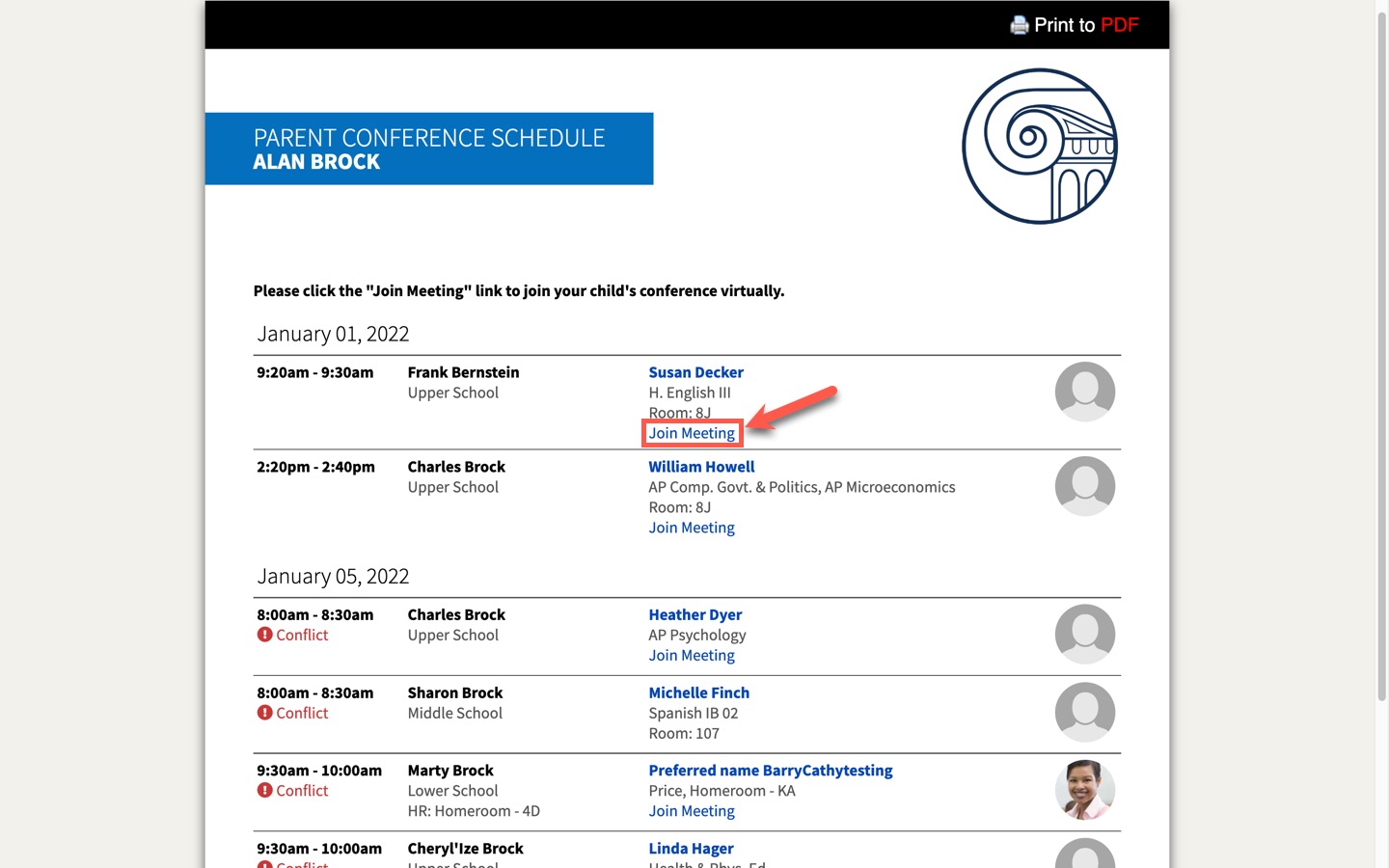The image size is (1389, 868).
Task: Click the Conflict alert icon beside Sharon Brock
Action: click(x=265, y=713)
